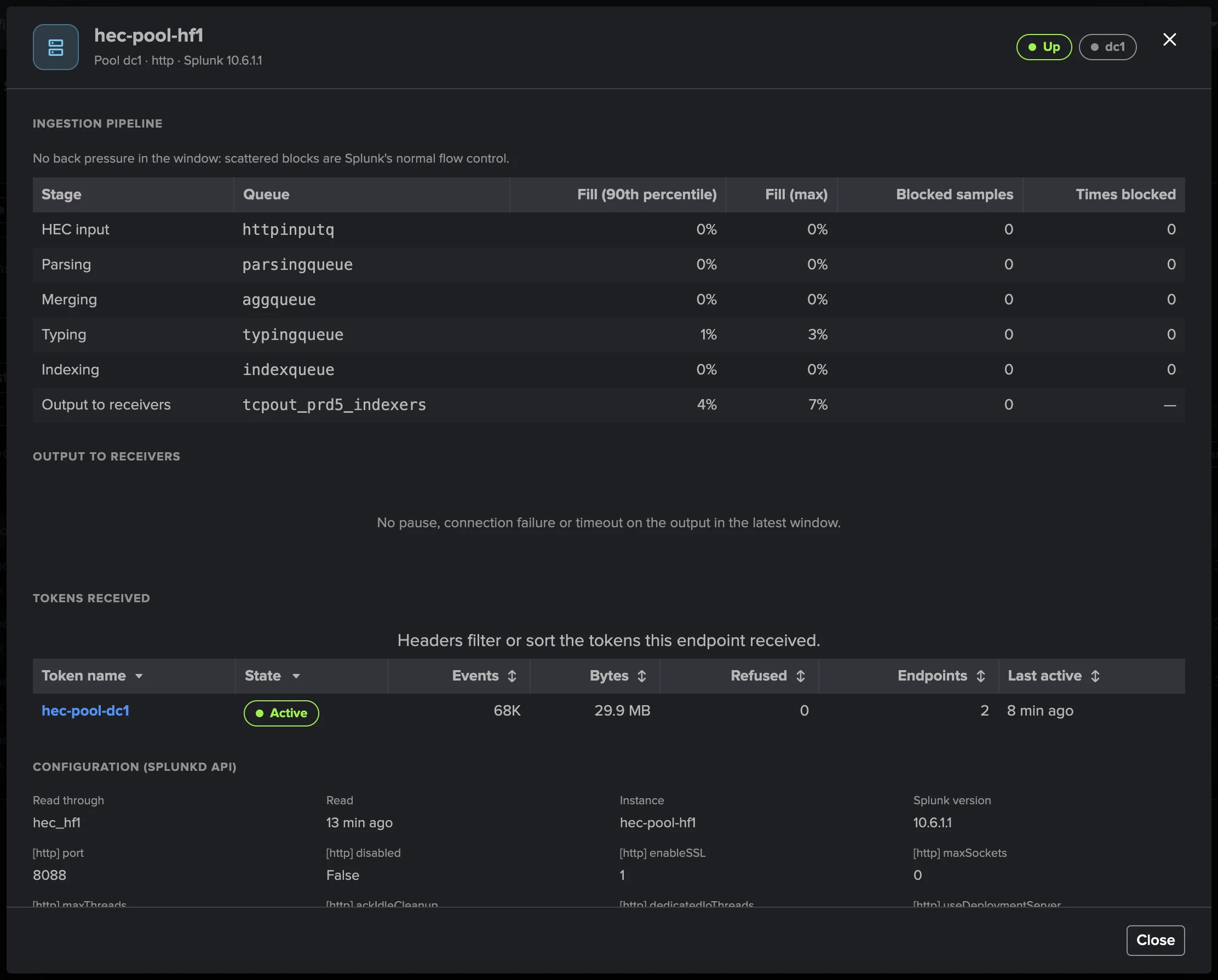Open the Token name filter dropdown

[x=139, y=676]
